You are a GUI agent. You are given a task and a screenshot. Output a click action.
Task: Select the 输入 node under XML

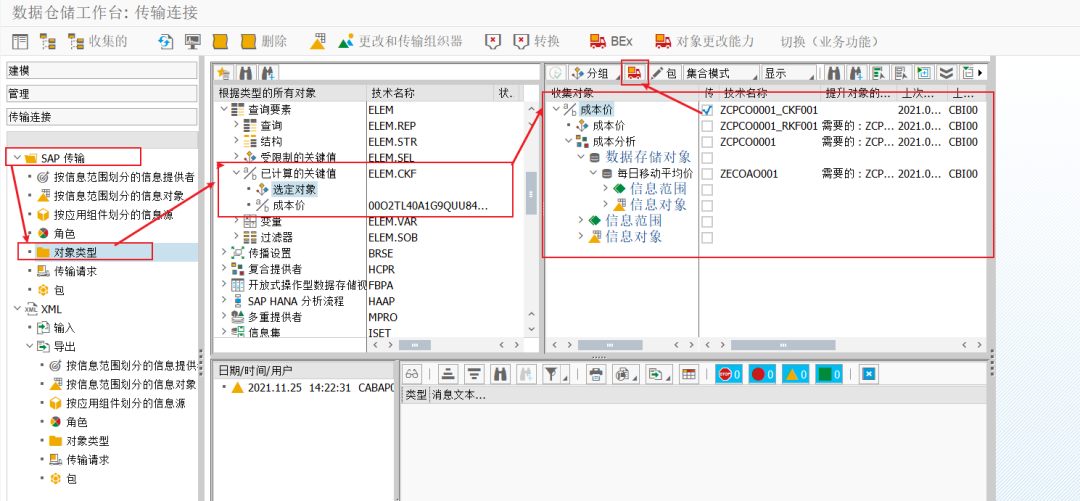(x=64, y=328)
